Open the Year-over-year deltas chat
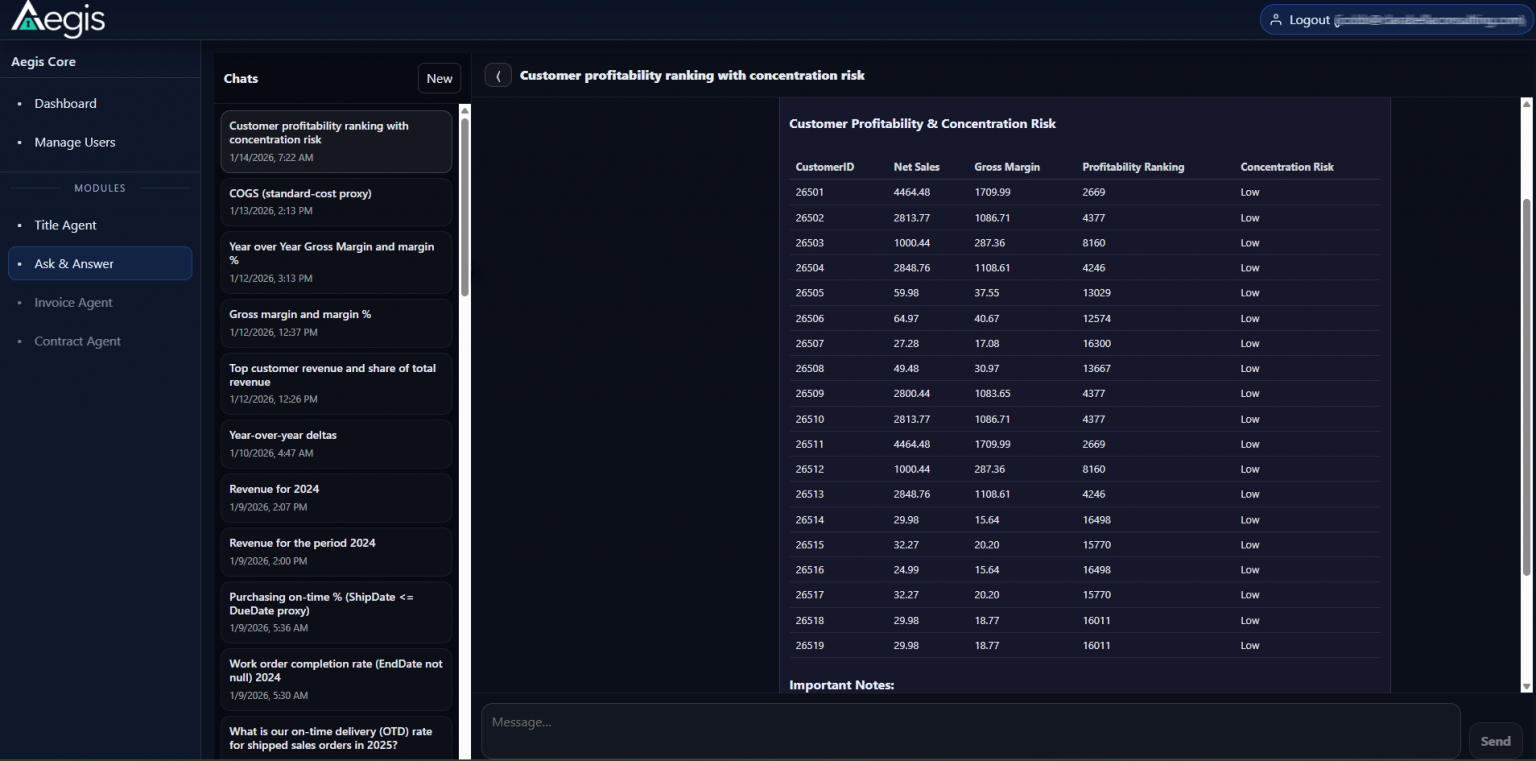 (336, 443)
